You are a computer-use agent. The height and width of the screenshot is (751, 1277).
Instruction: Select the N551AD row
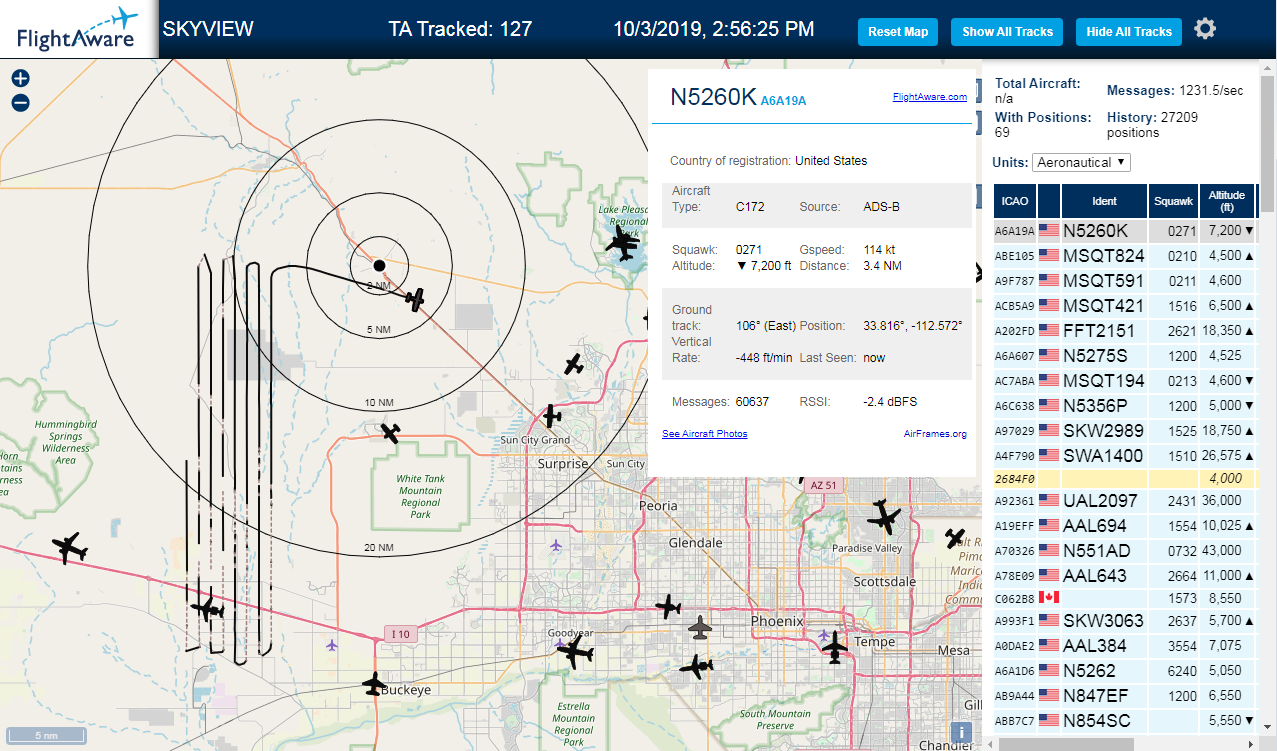tap(1126, 550)
